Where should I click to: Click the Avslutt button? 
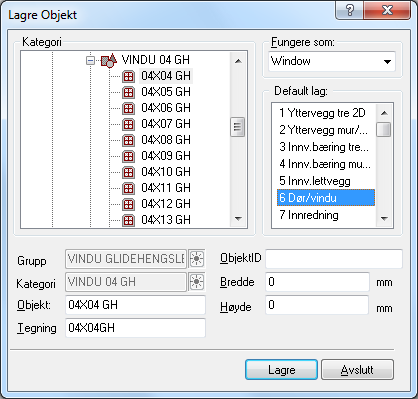point(357,370)
